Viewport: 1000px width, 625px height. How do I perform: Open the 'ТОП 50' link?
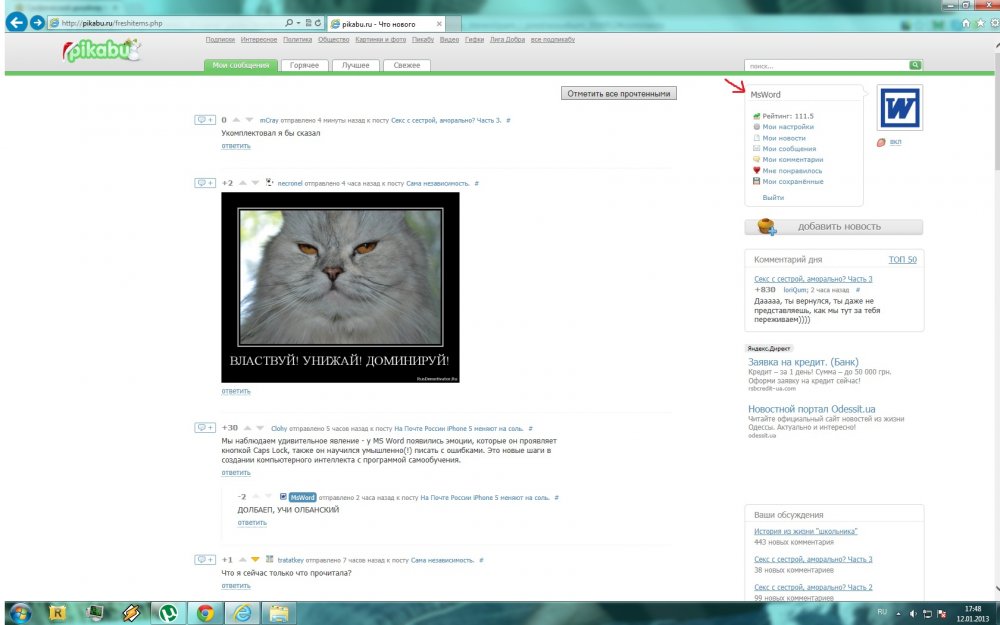point(902,260)
